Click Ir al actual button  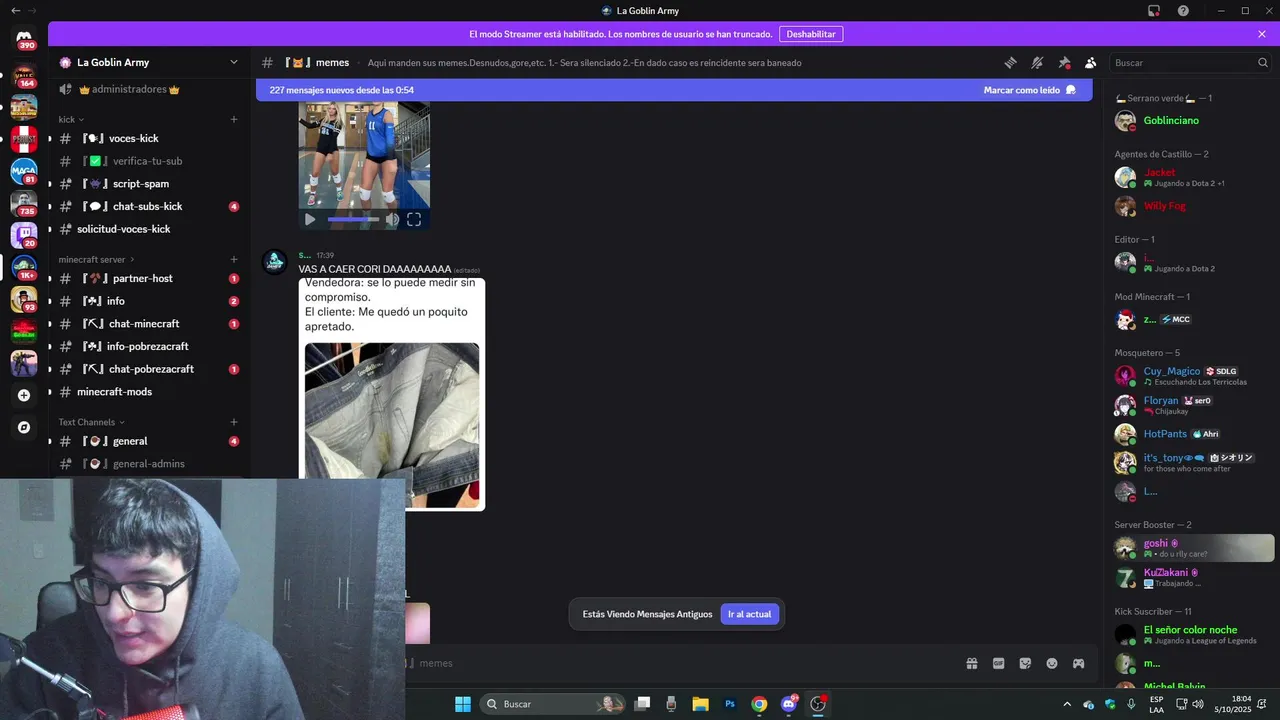coord(749,614)
